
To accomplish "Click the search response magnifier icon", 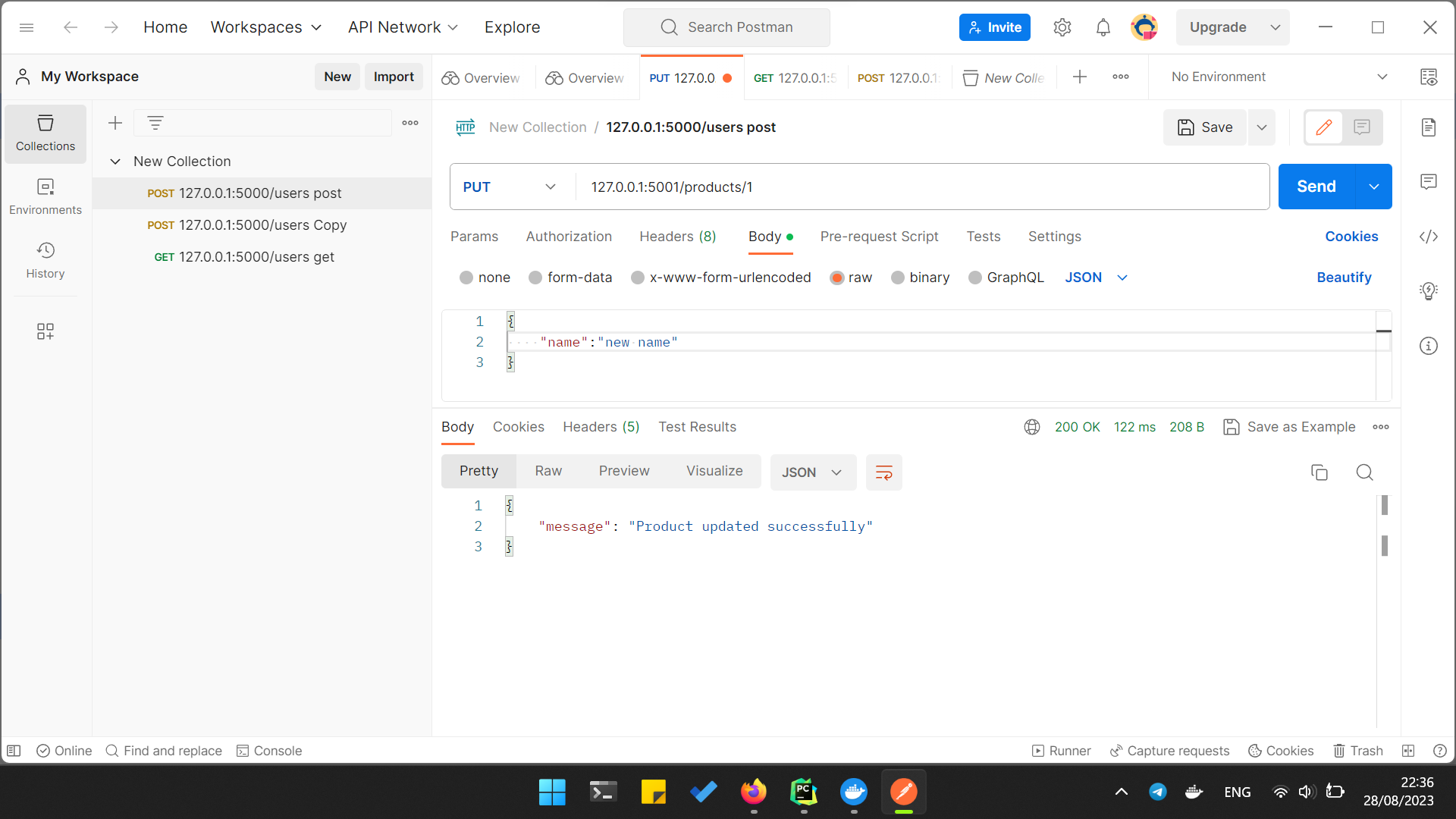I will 1364,472.
